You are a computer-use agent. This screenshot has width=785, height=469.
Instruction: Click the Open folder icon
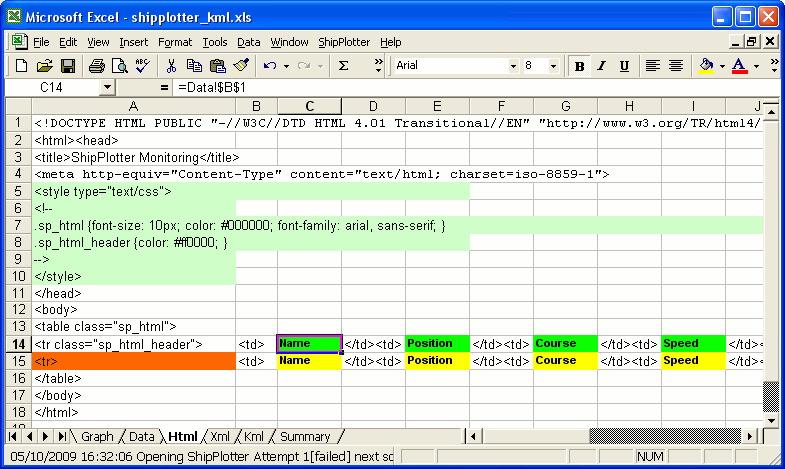(x=44, y=66)
